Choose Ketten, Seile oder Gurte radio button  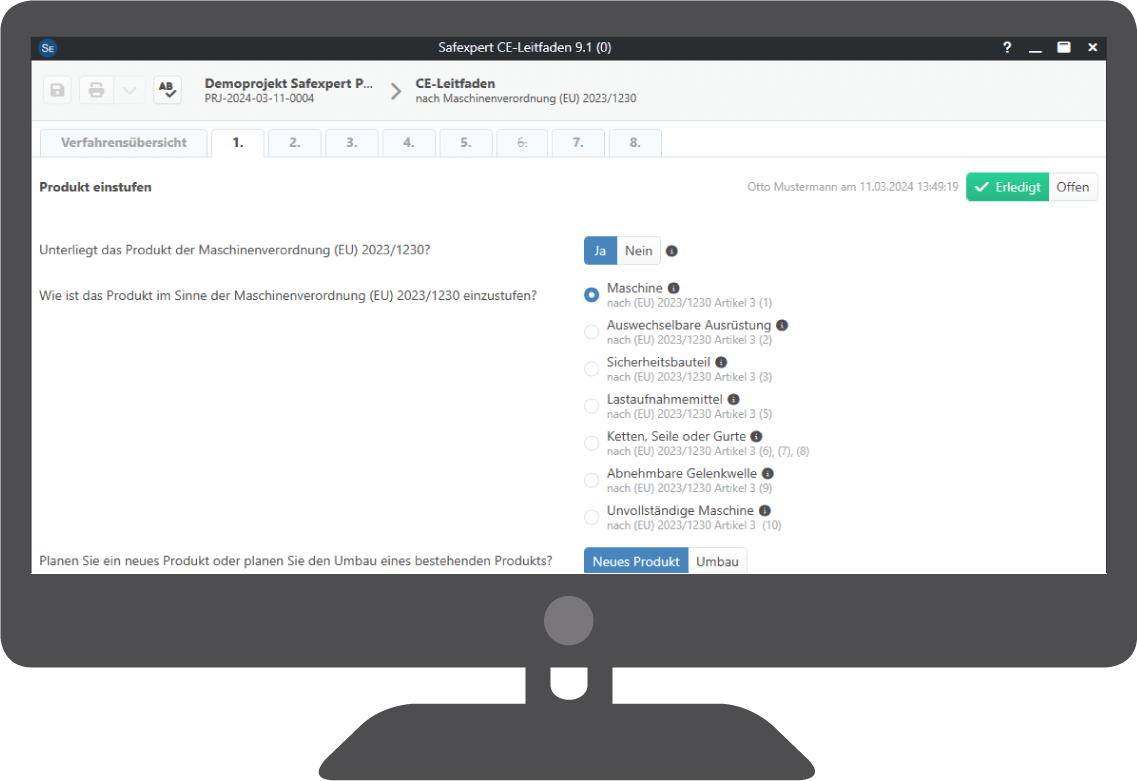[x=591, y=443]
